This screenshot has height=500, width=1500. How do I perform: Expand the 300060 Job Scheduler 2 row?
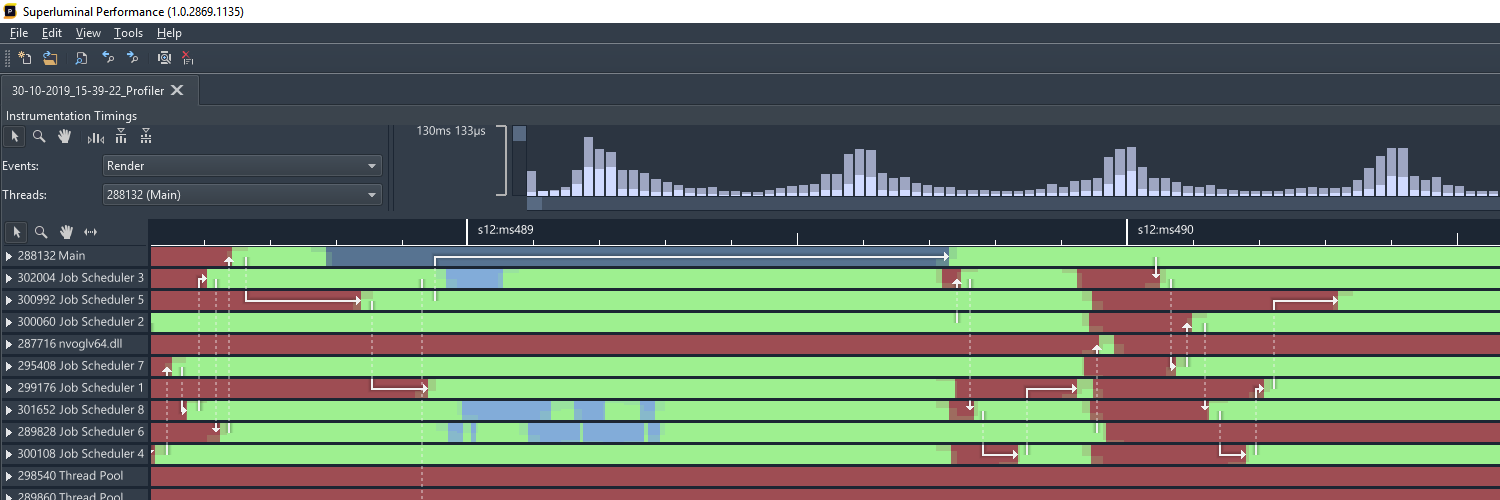[x=9, y=322]
